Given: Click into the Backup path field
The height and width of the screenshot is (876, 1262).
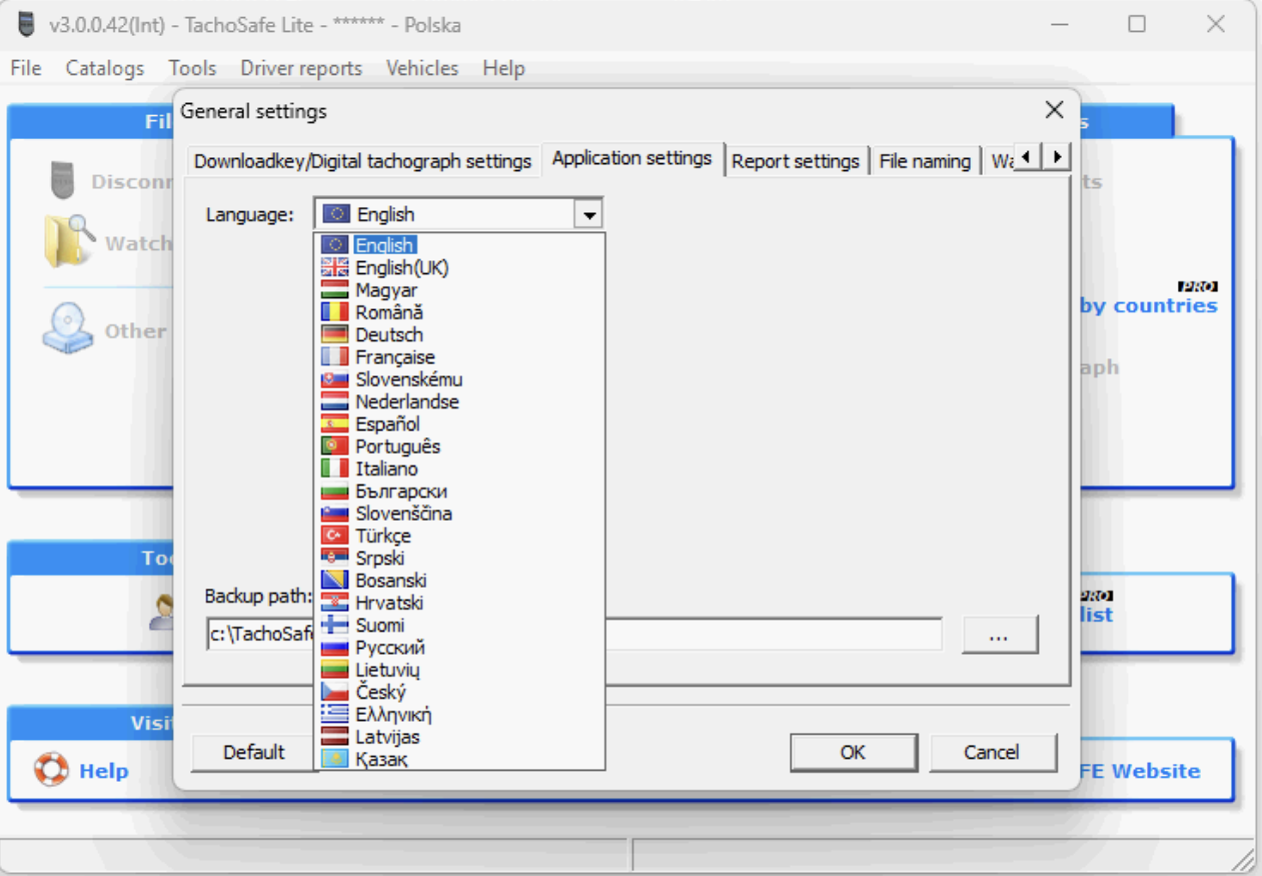Looking at the screenshot, I should pos(574,634).
